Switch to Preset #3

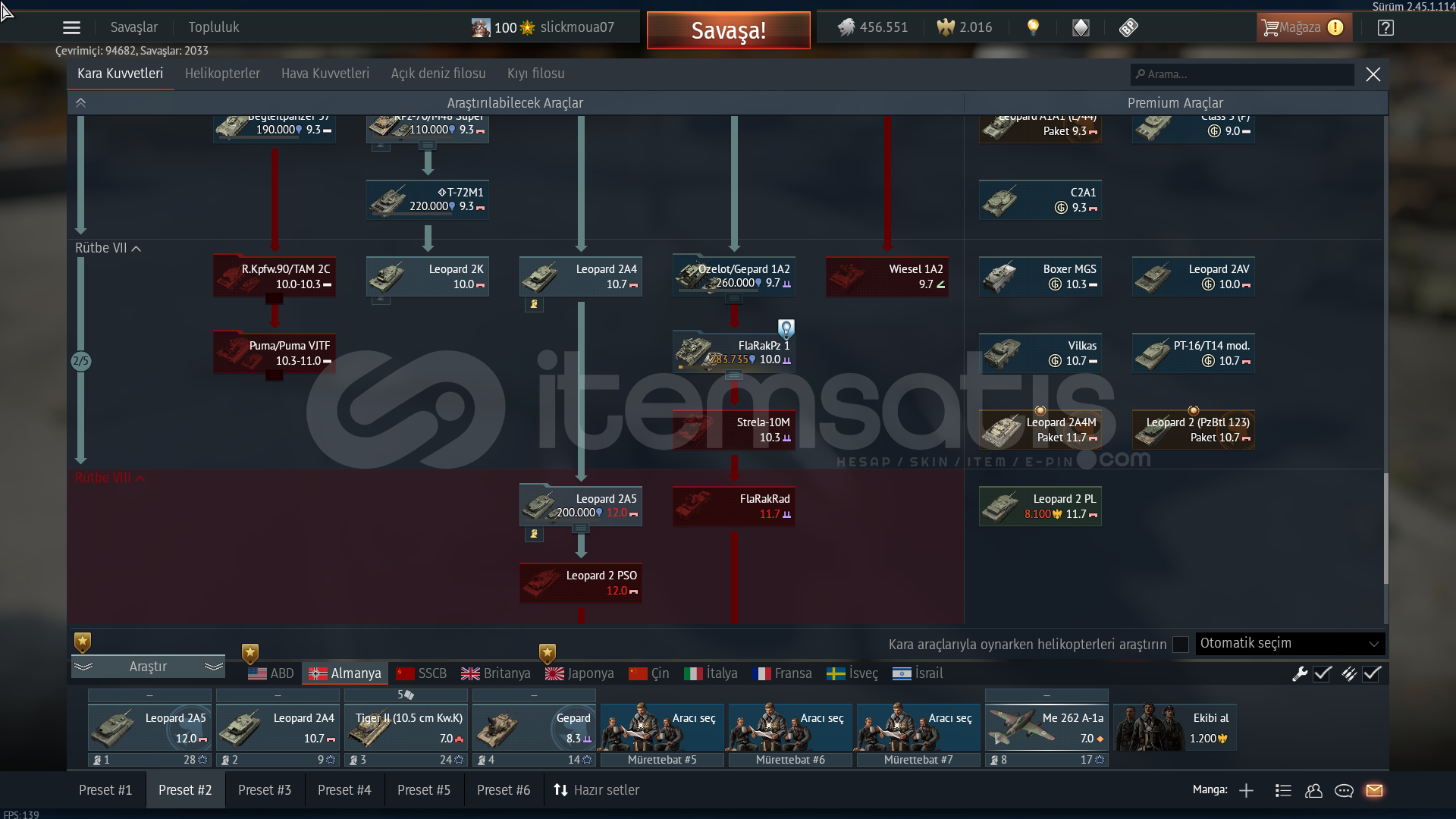tap(265, 790)
